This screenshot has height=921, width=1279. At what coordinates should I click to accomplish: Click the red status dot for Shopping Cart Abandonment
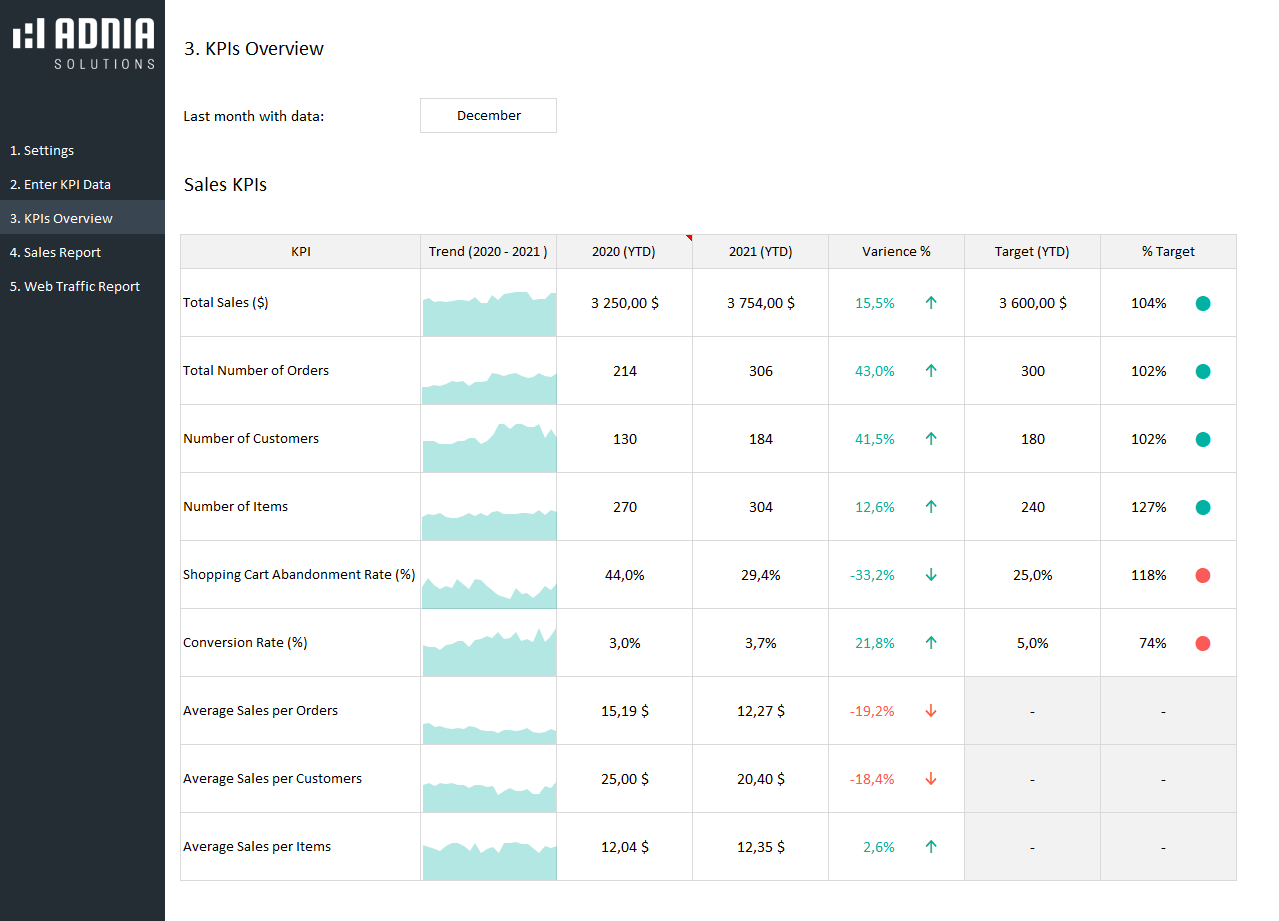click(x=1203, y=575)
